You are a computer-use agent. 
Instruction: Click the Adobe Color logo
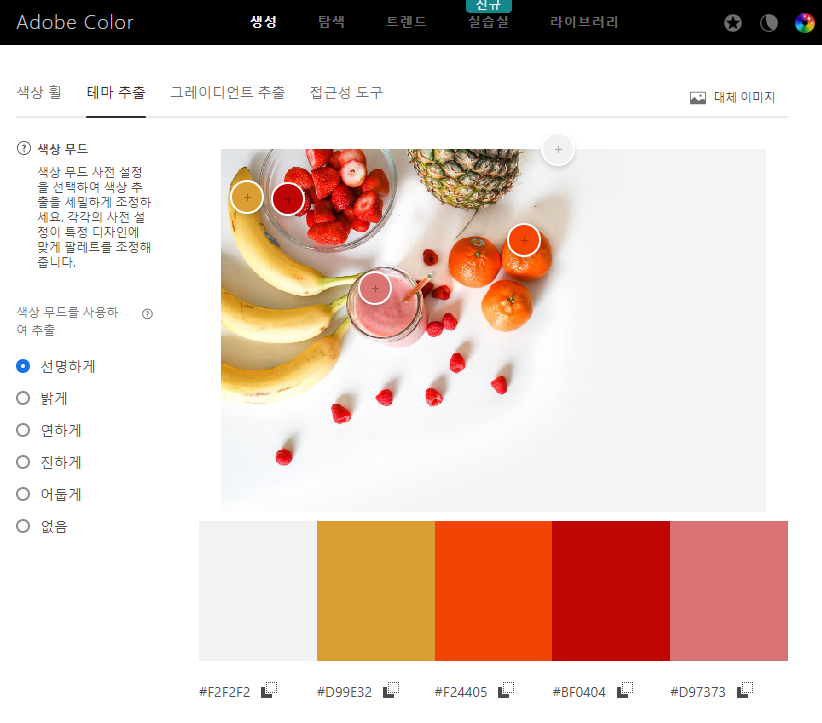click(75, 23)
